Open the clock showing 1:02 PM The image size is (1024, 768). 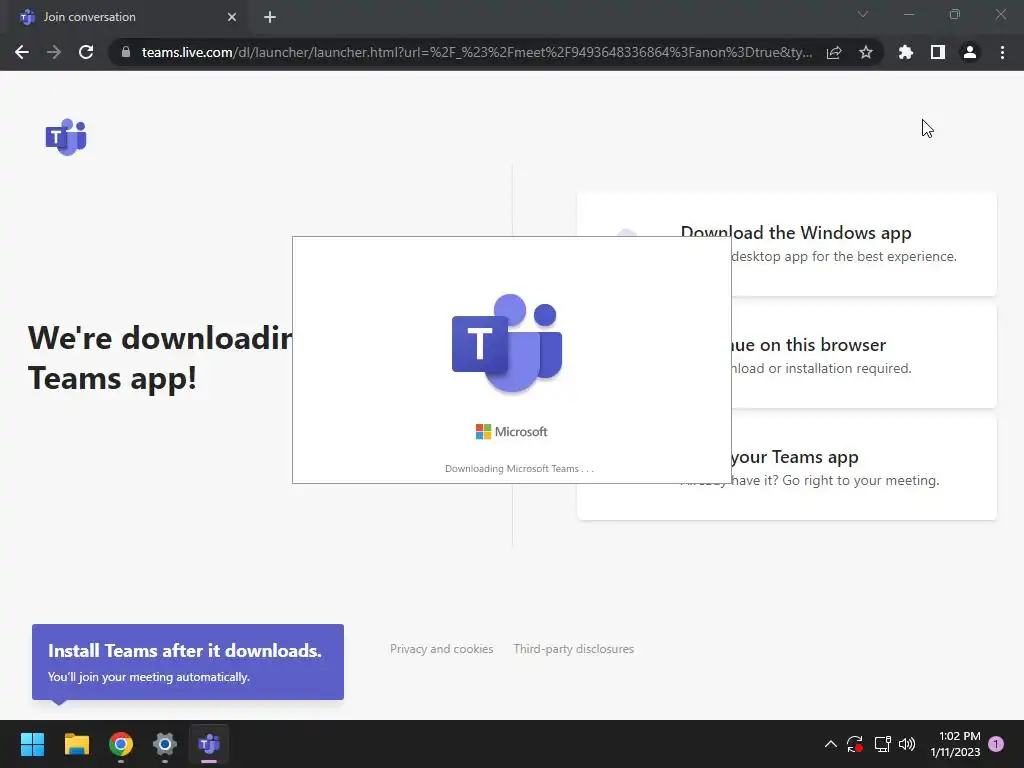955,744
